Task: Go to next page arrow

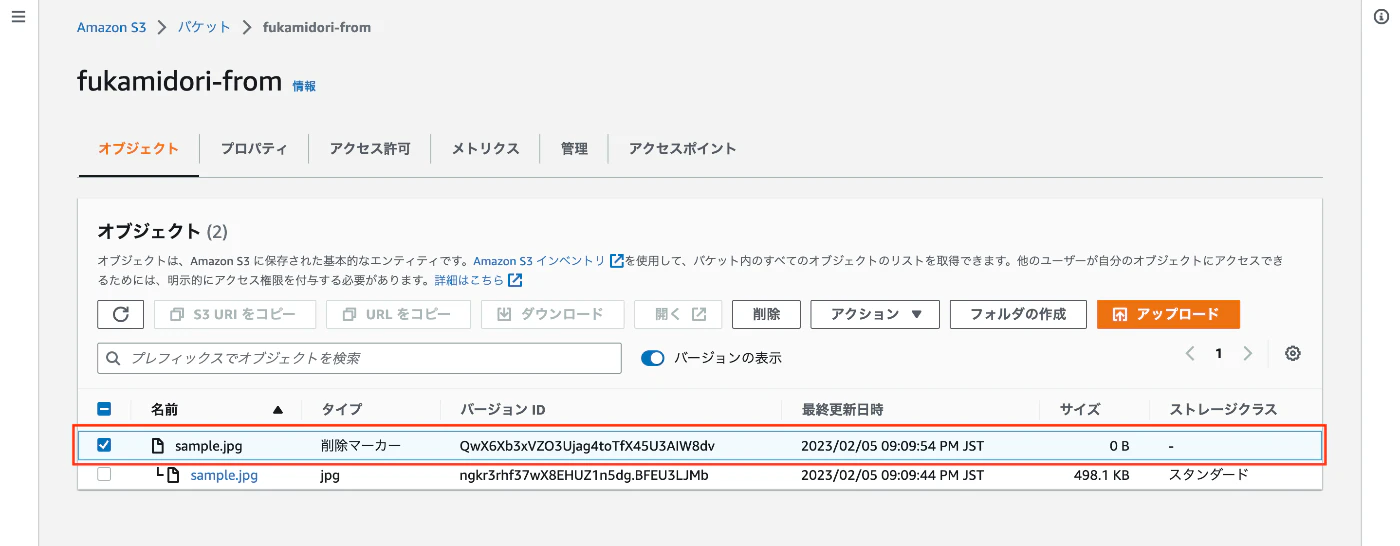Action: pyautogui.click(x=1248, y=354)
